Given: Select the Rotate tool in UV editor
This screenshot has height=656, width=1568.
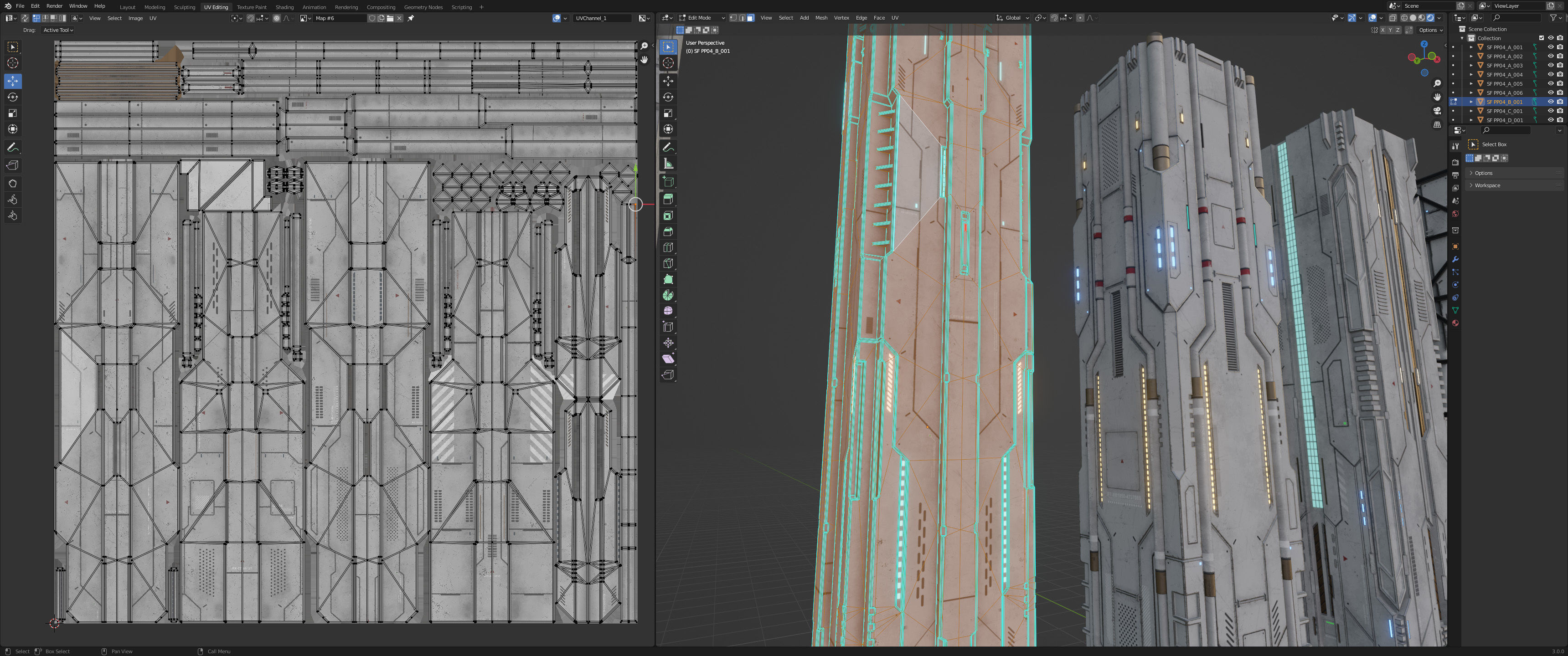Looking at the screenshot, I should click(13, 97).
